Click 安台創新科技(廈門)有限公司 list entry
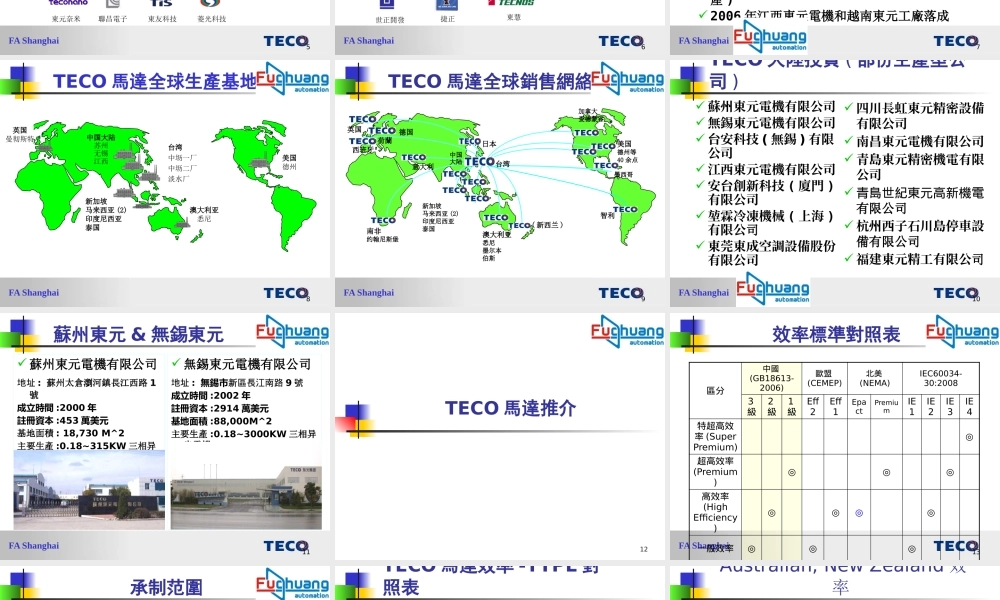Viewport: 1000px width, 600px height. (x=770, y=193)
